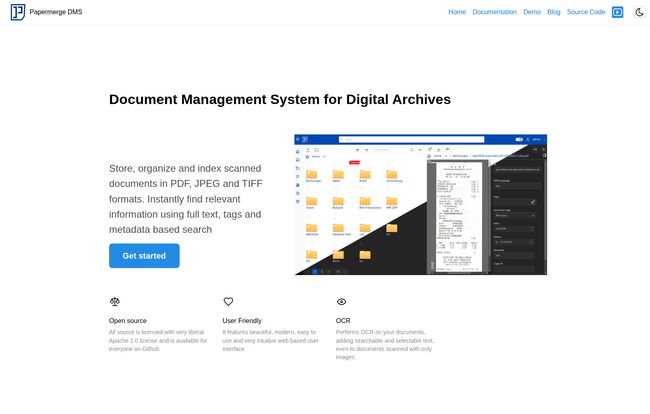Click the User Friendly heart icon

tap(228, 301)
